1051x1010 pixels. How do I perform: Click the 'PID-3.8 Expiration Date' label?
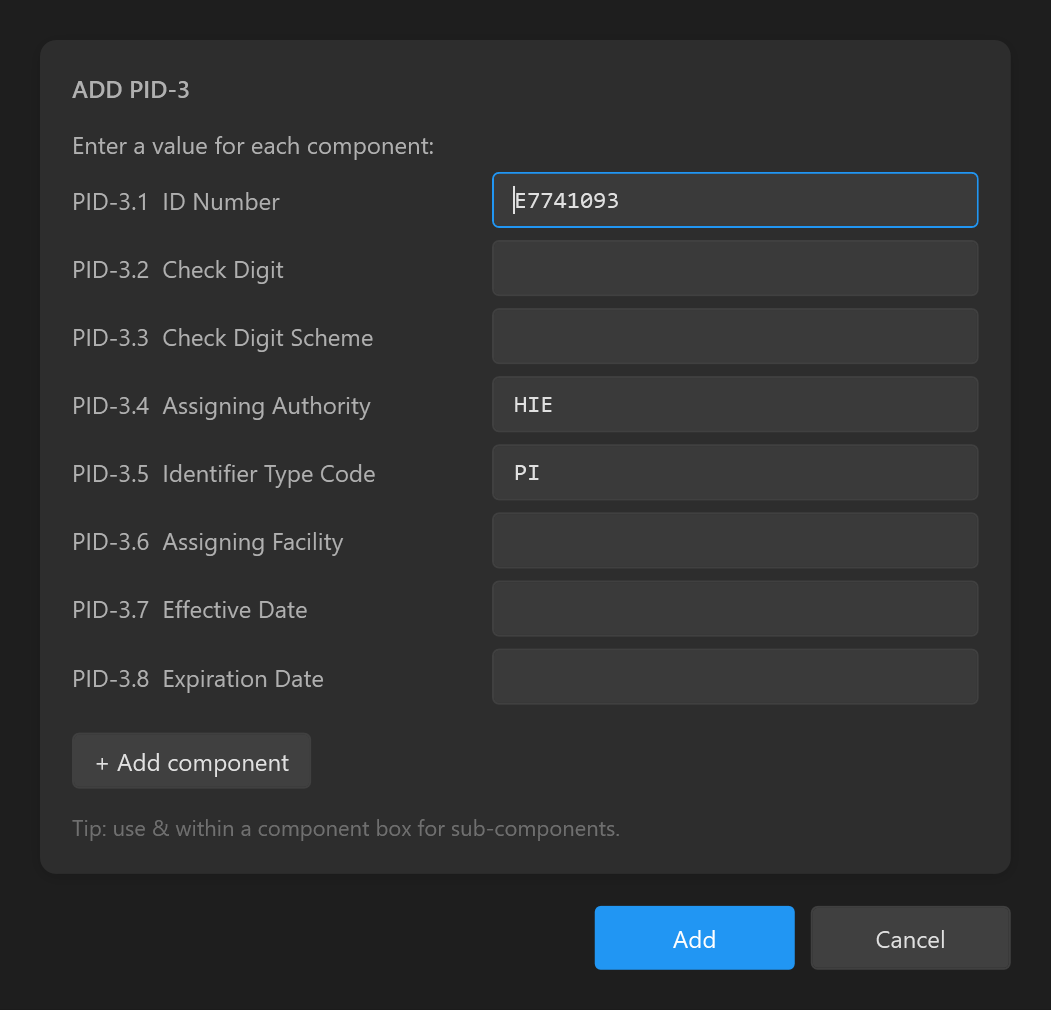(x=198, y=679)
